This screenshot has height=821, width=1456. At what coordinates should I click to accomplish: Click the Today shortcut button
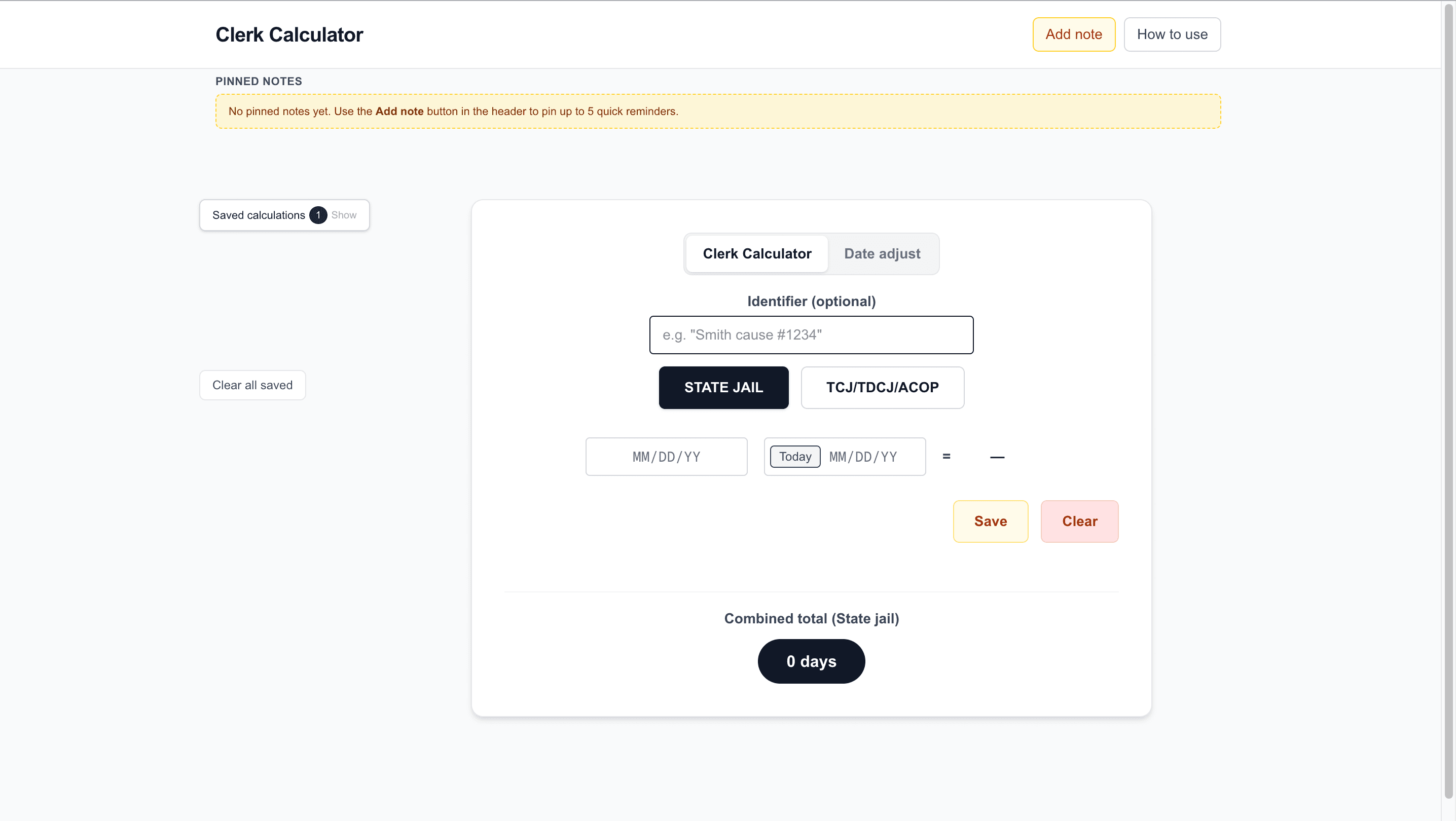pyautogui.click(x=795, y=456)
